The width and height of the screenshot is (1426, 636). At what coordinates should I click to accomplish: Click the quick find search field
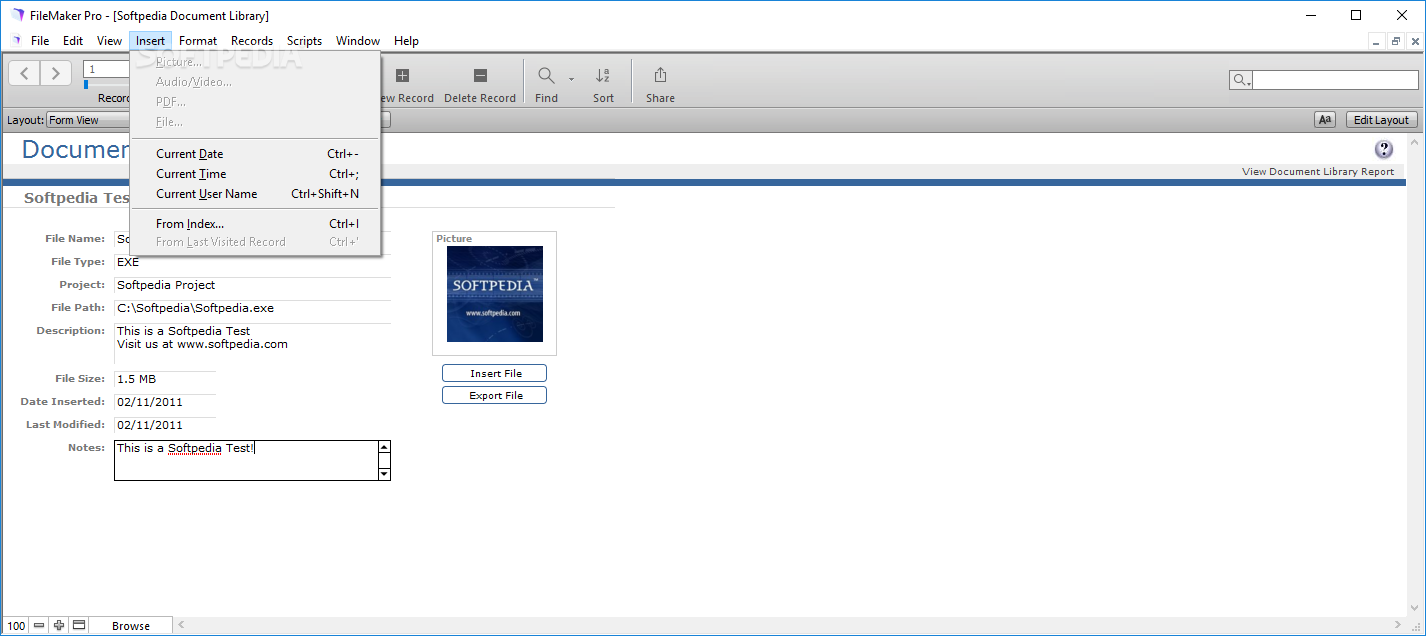[1335, 80]
